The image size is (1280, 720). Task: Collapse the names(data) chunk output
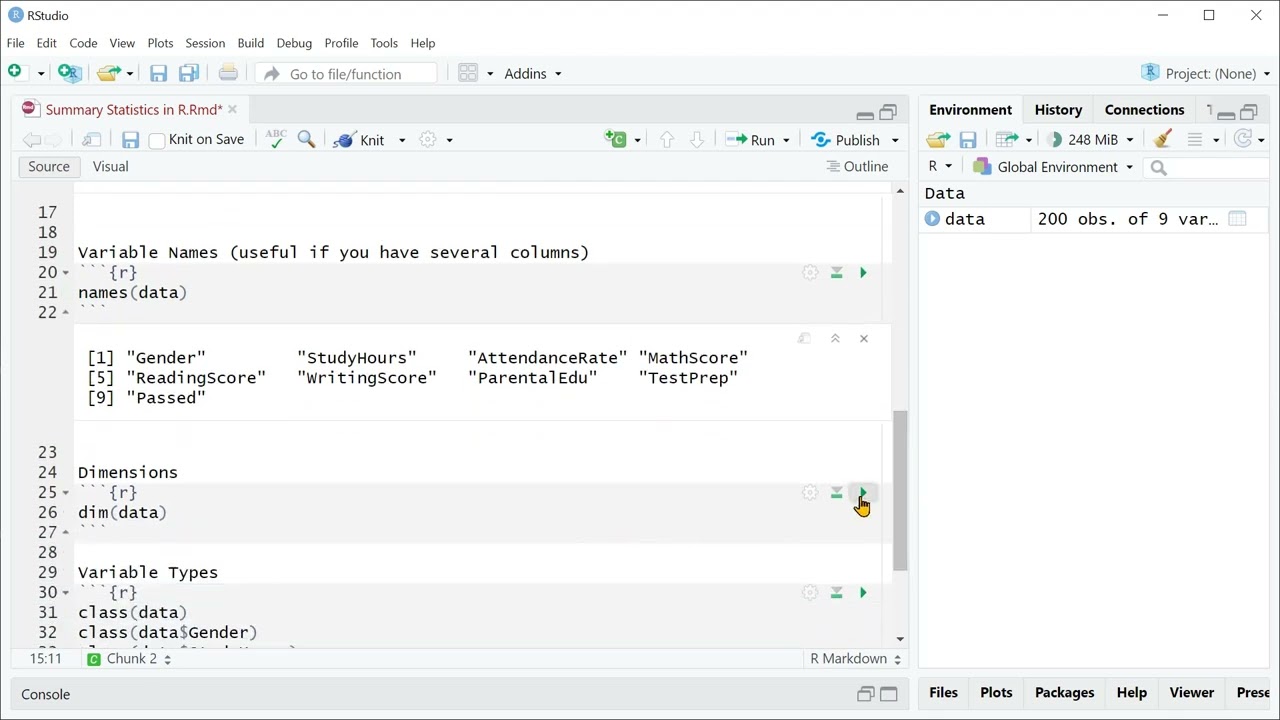coord(835,338)
